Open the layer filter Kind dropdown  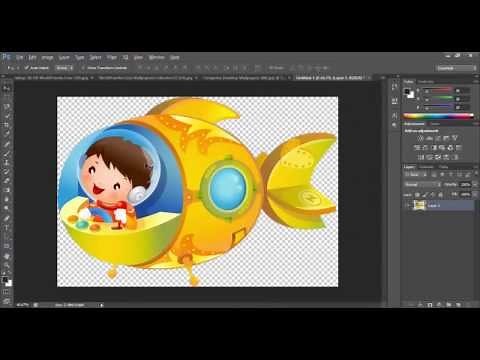pyautogui.click(x=416, y=174)
